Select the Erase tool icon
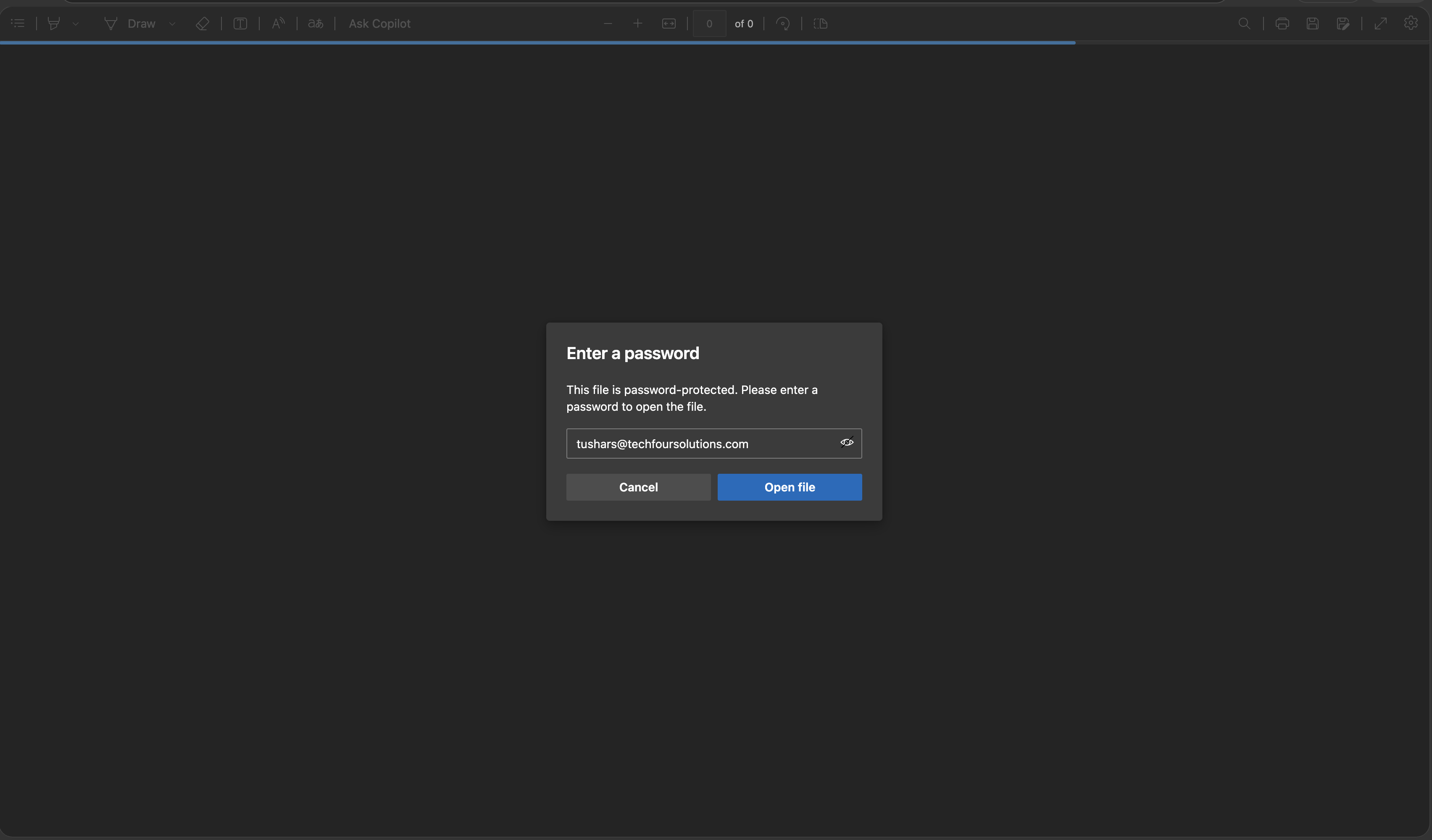This screenshot has width=1432, height=840. click(202, 23)
